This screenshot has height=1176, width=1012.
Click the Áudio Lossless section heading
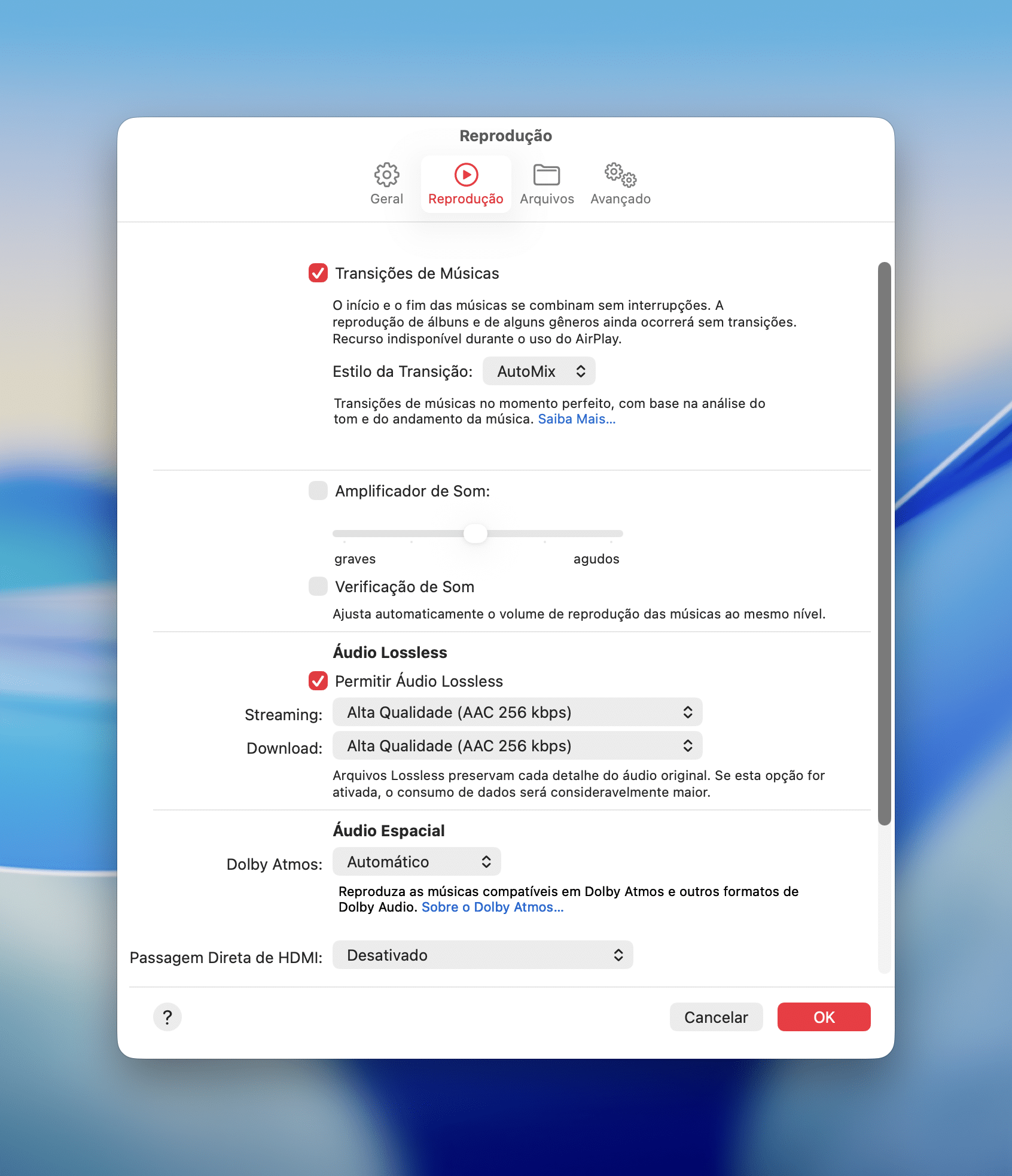tap(390, 652)
